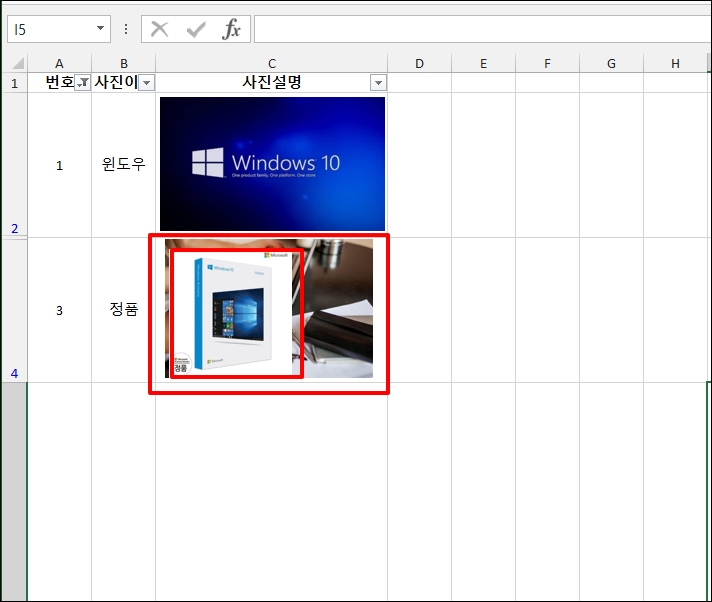Click the cell containing number 1

click(x=59, y=165)
